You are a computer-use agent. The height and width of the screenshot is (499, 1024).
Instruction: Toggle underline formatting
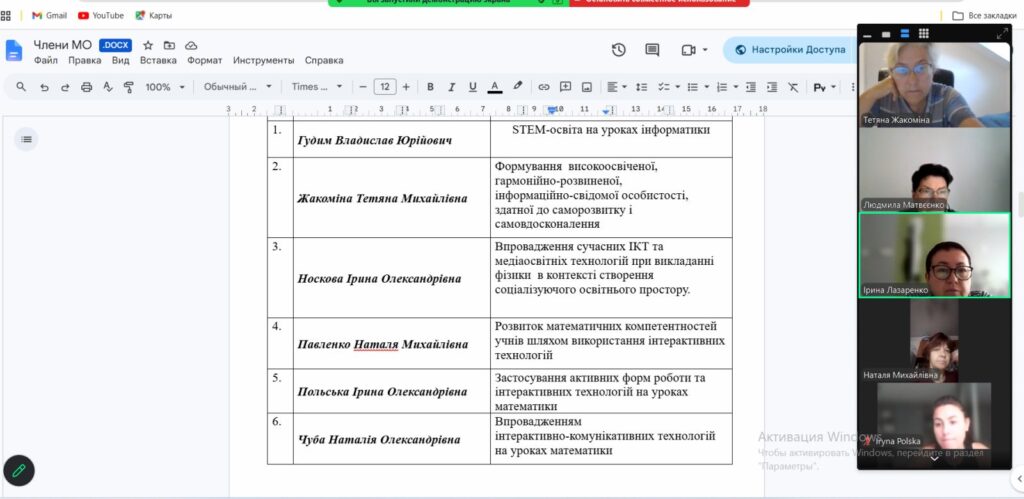473,86
